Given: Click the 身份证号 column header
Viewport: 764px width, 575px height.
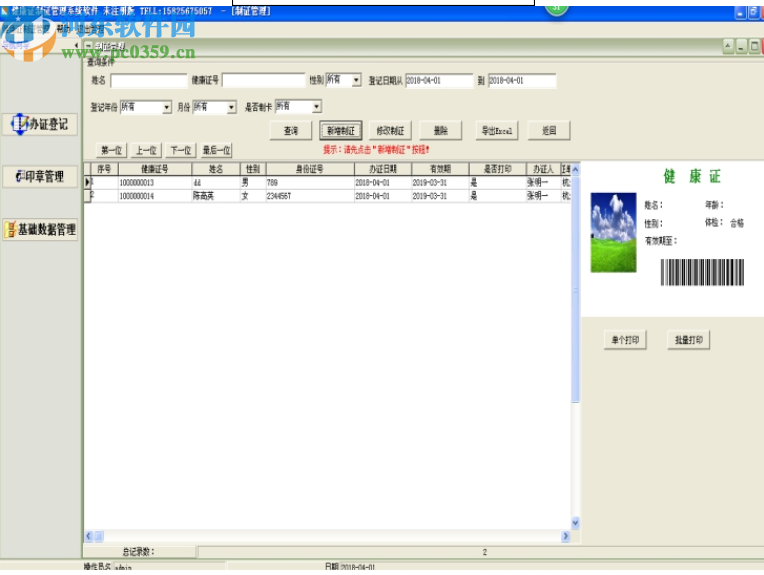Looking at the screenshot, I should point(310,169).
